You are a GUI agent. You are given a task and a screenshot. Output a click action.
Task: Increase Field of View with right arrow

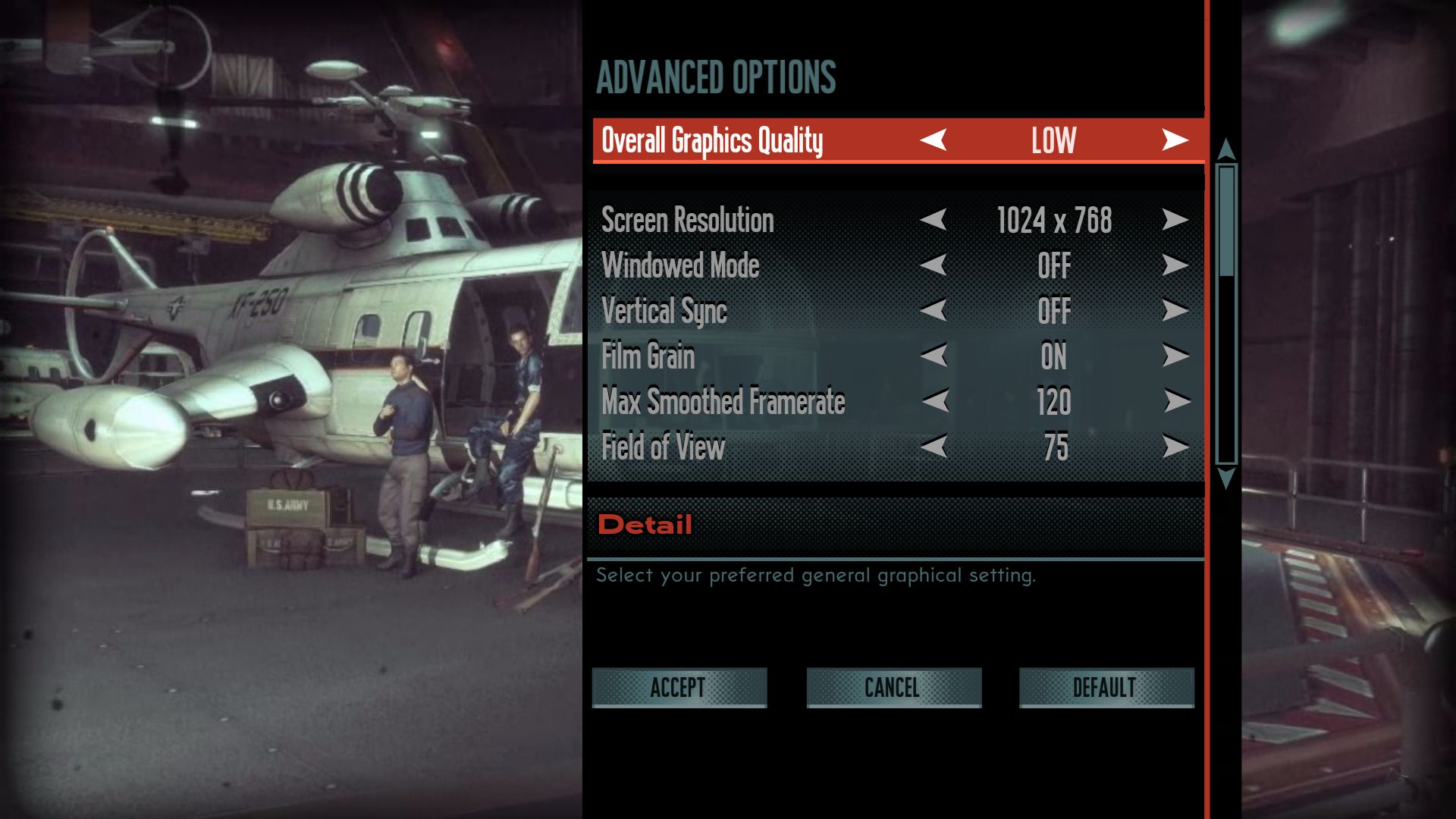(1175, 447)
